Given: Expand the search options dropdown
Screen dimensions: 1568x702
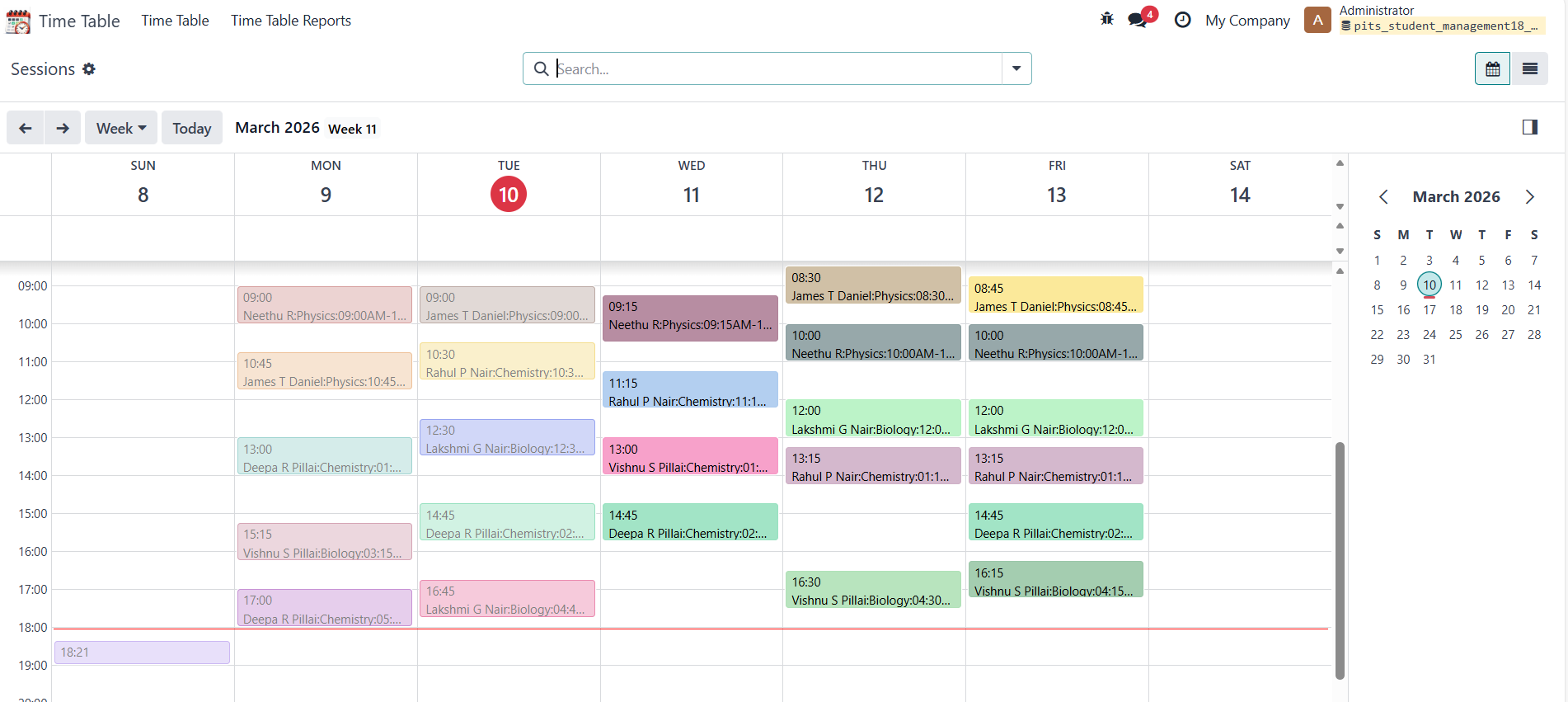Looking at the screenshot, I should tap(1016, 68).
